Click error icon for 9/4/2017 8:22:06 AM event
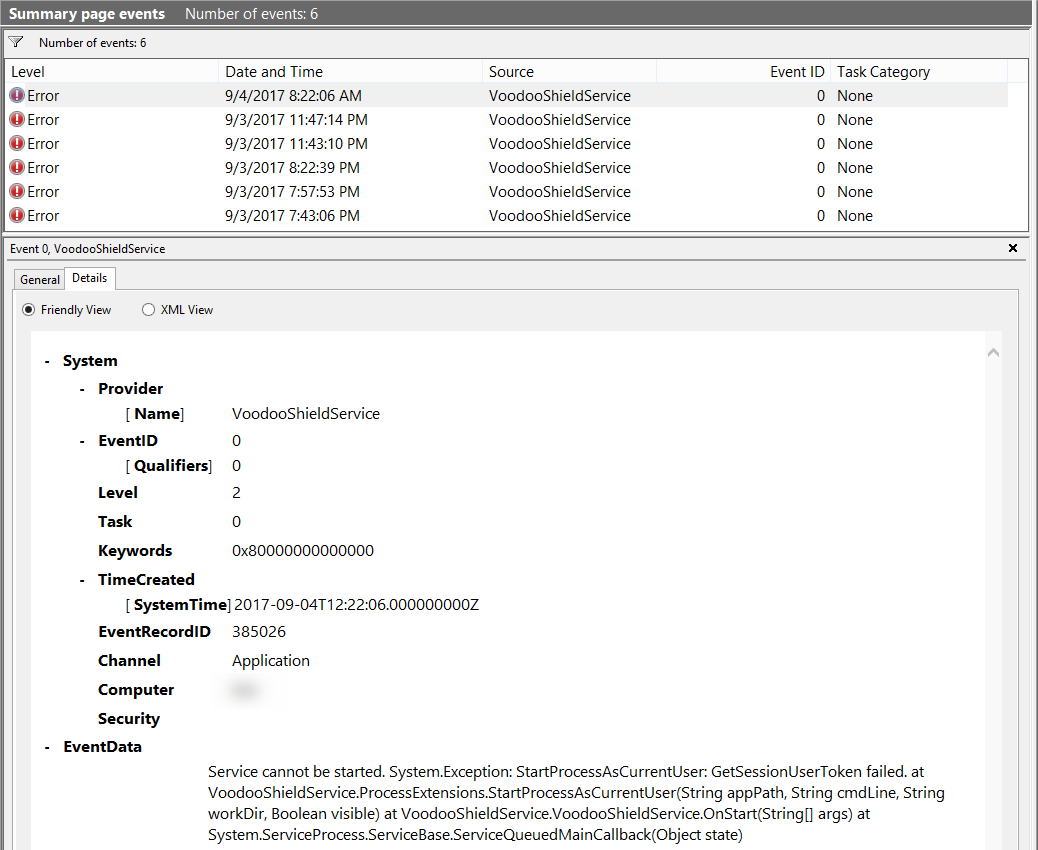Screen dimensions: 1038x850 point(17,95)
